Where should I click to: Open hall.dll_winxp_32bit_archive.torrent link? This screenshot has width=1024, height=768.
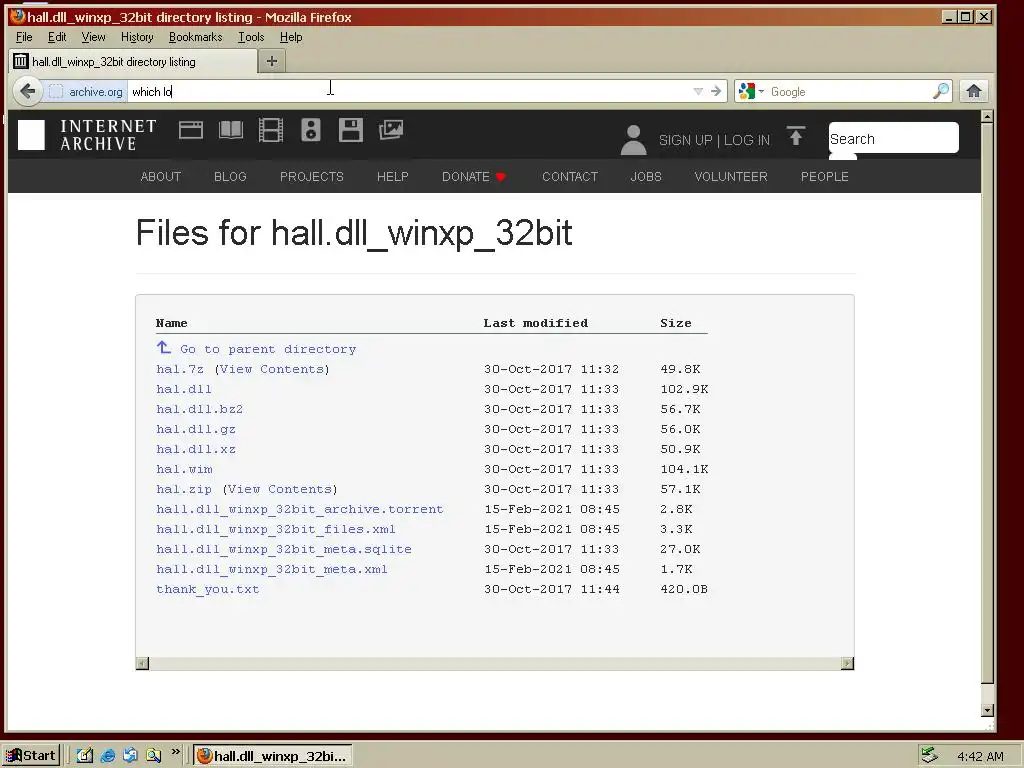pyautogui.click(x=299, y=509)
